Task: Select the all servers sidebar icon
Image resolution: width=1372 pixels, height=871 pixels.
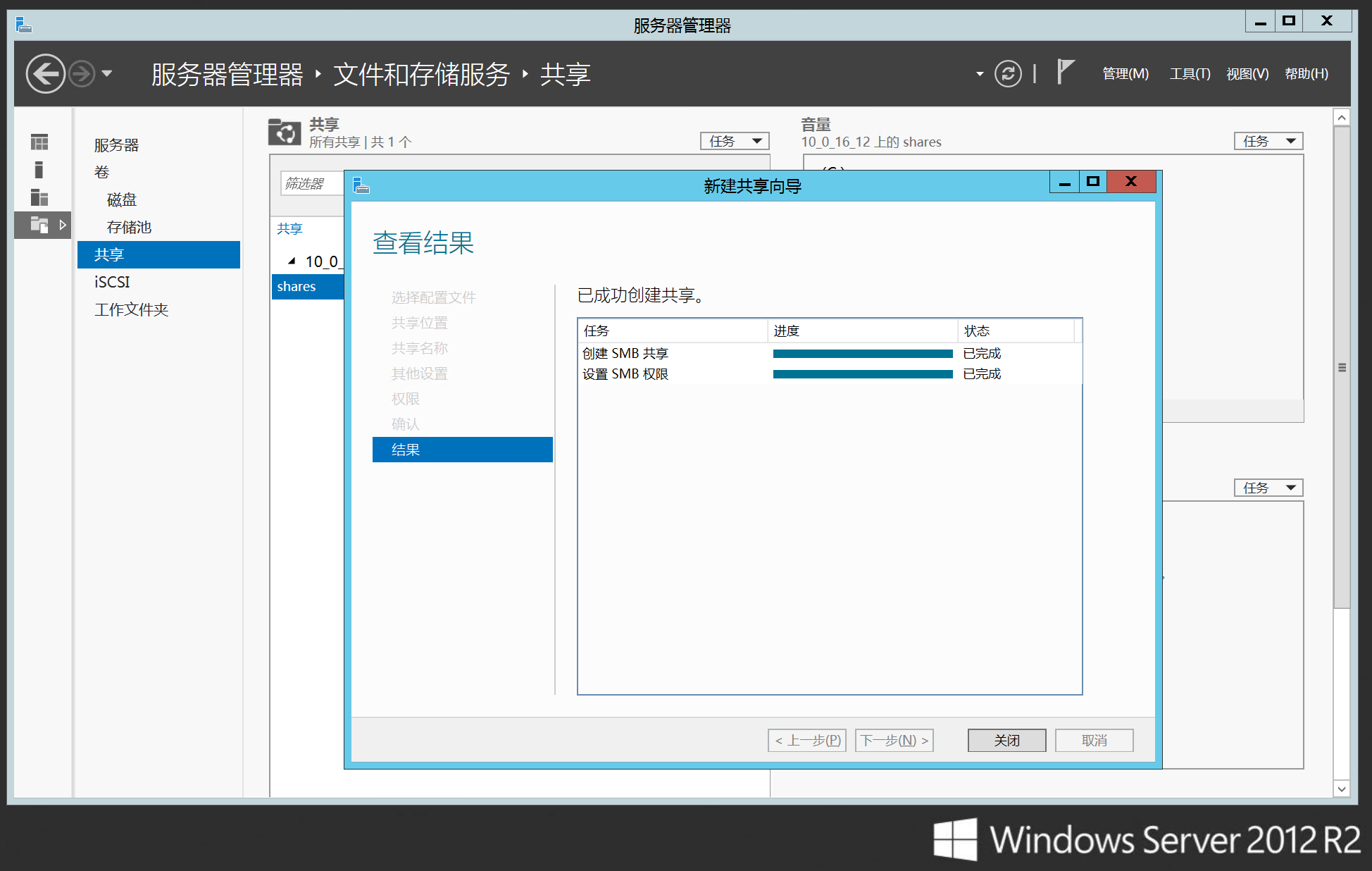Action: [39, 198]
